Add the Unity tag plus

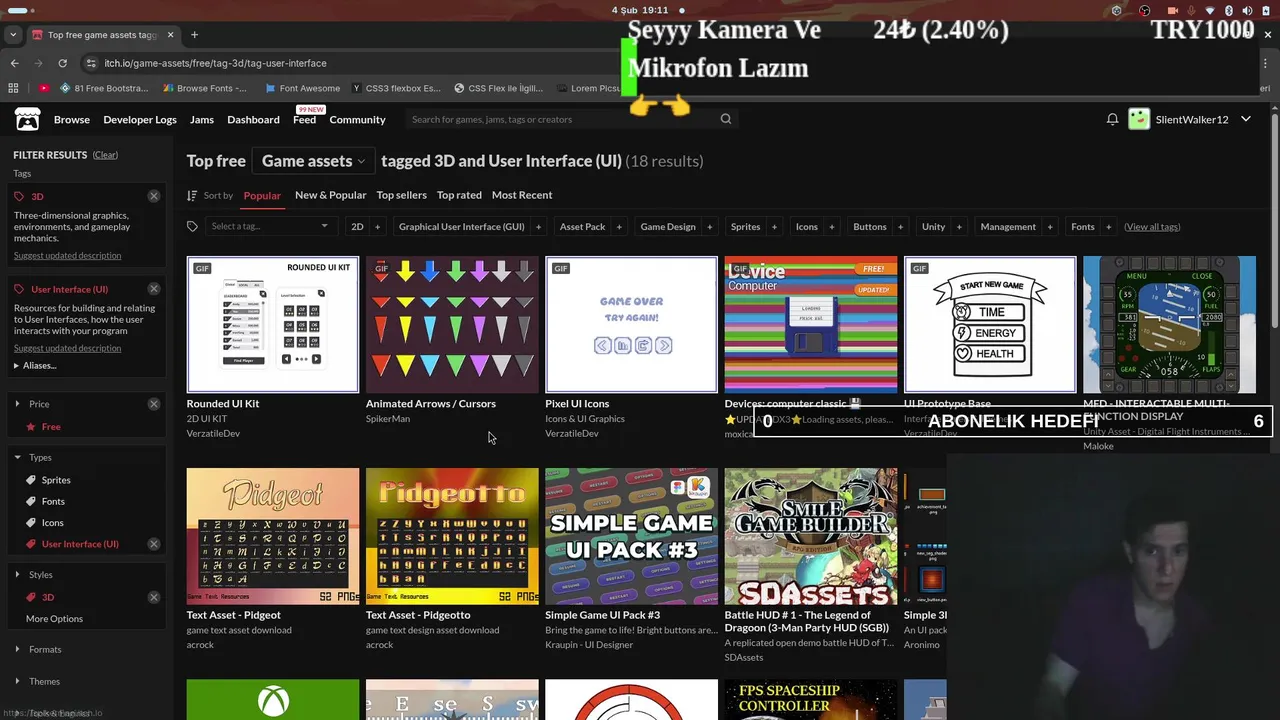point(959,227)
